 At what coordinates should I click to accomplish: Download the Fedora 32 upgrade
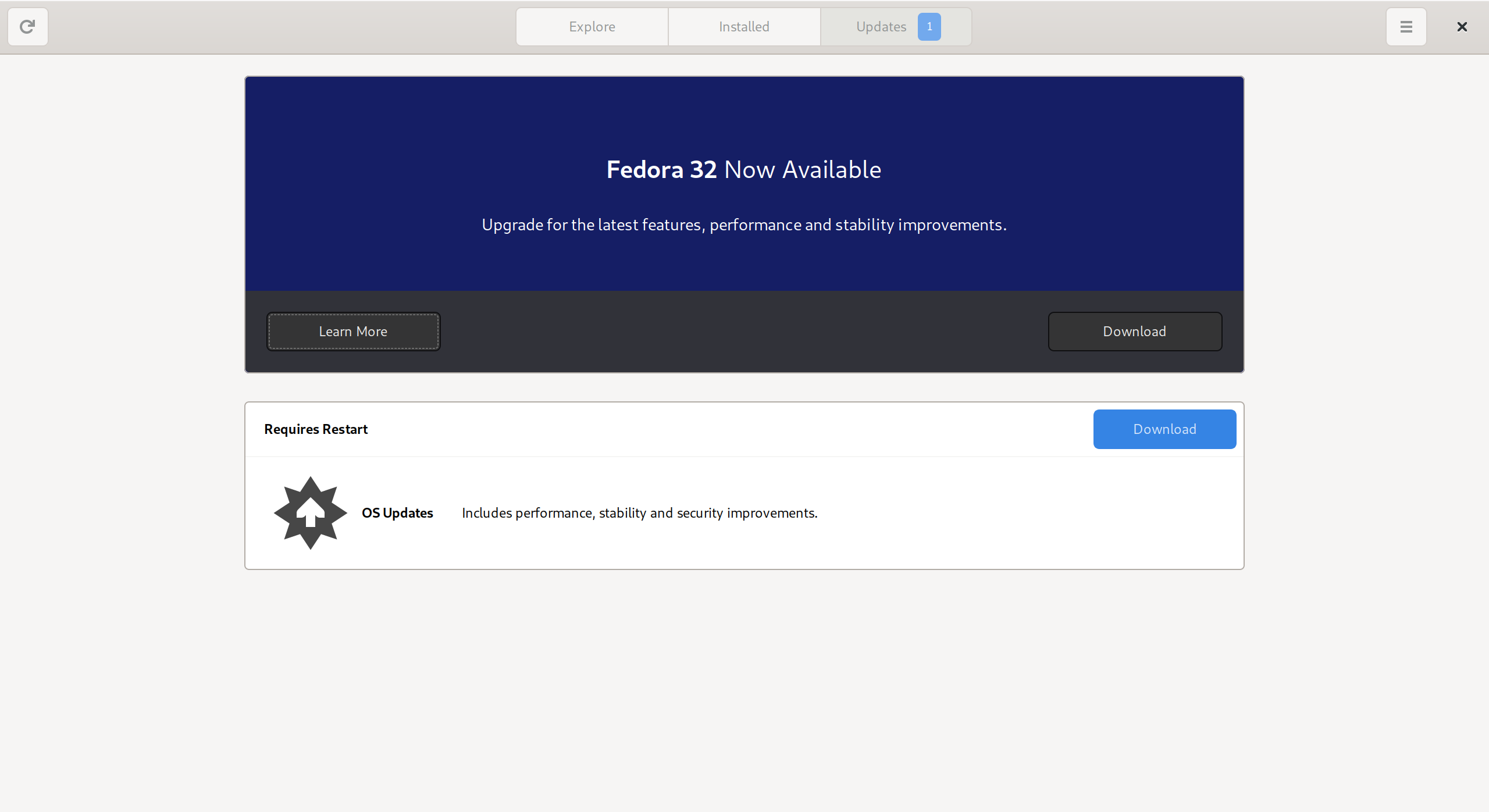[x=1135, y=332]
